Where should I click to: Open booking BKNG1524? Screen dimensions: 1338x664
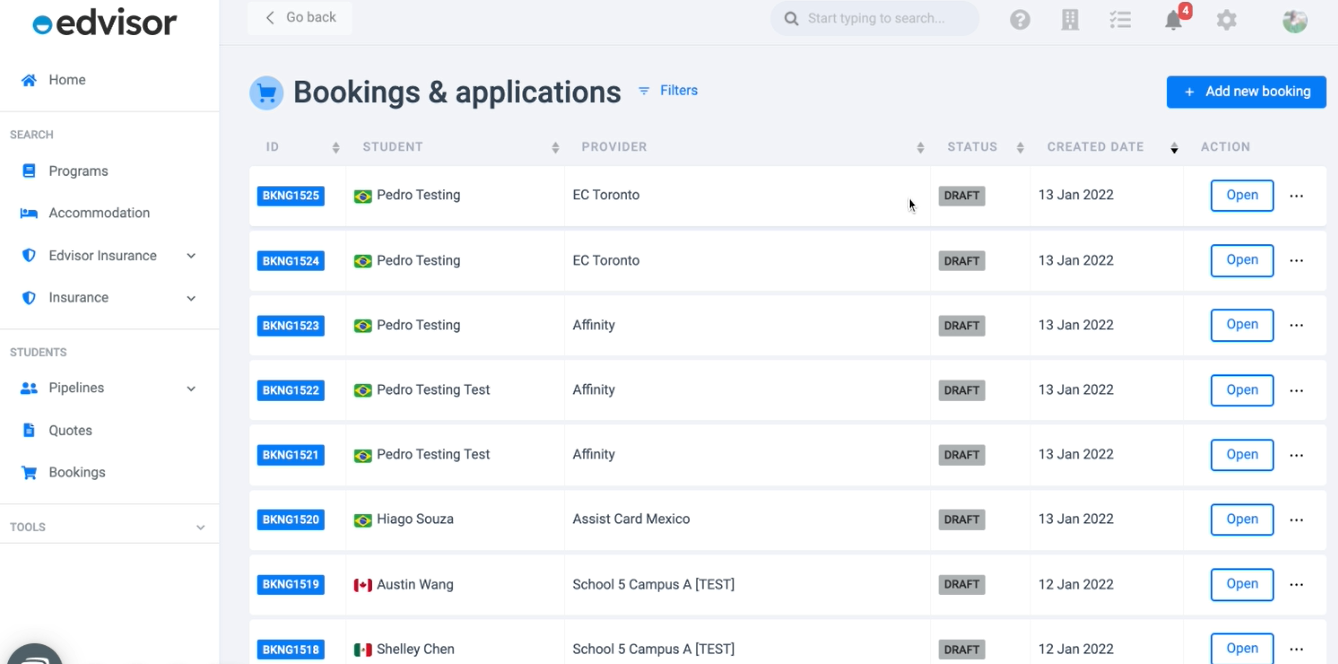(1242, 260)
